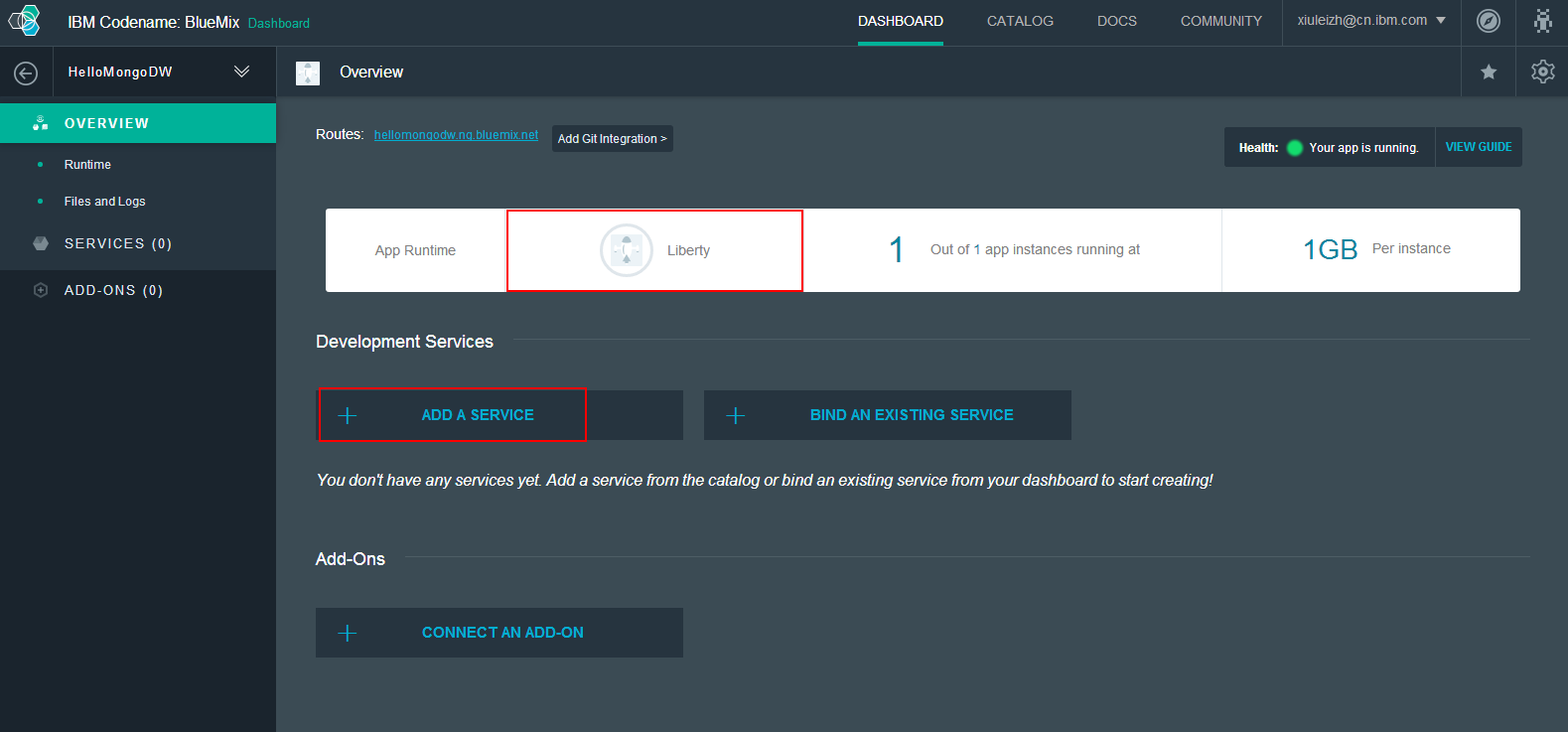
Task: Click the 'Your app is running.' status text
Action: (1363, 148)
